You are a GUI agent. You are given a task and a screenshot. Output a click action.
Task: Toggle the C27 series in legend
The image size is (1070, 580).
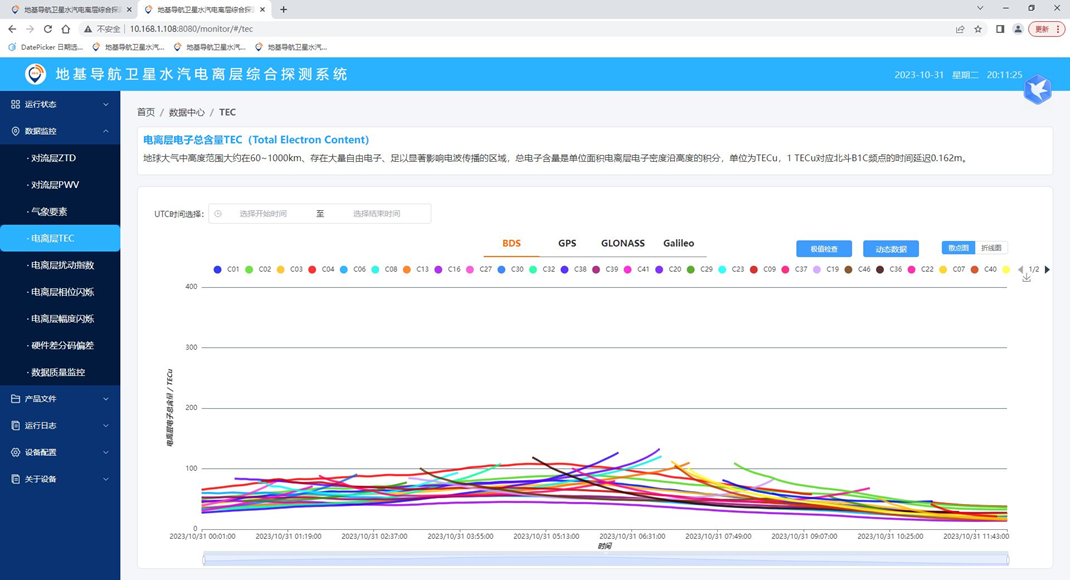478,270
